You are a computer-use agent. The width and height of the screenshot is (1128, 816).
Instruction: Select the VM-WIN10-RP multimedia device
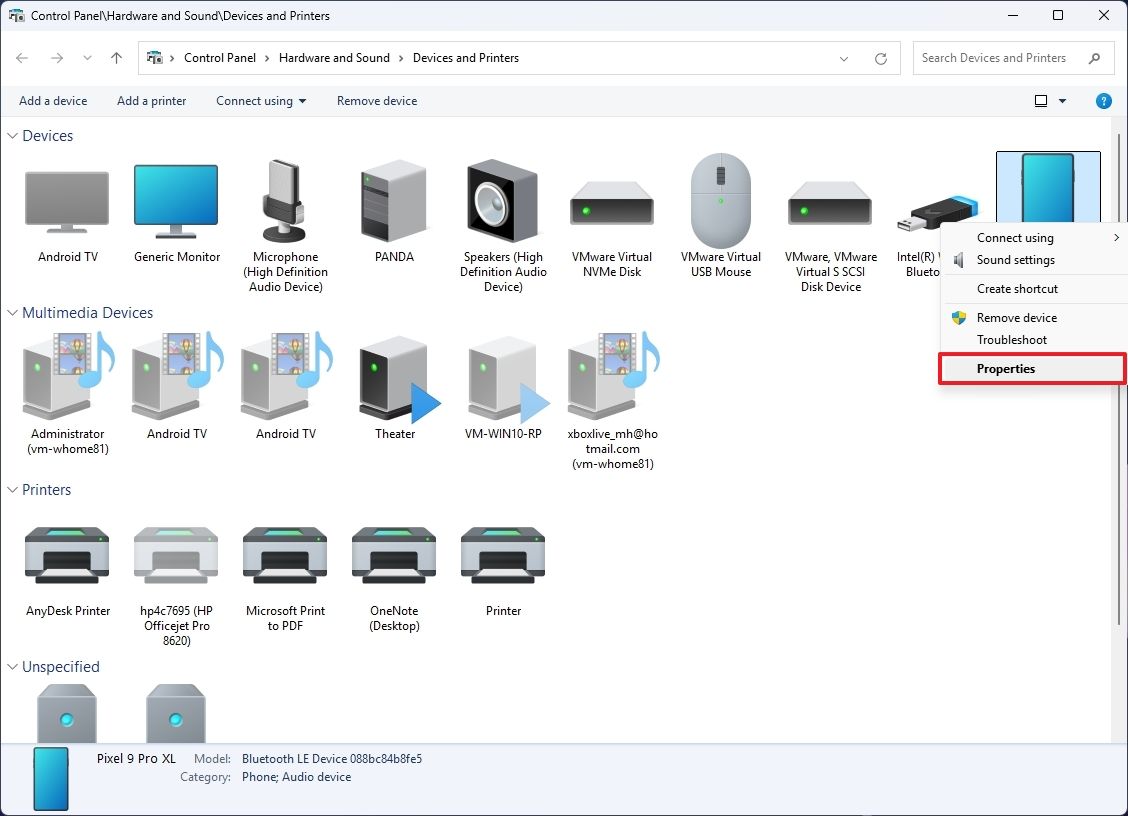(x=502, y=380)
